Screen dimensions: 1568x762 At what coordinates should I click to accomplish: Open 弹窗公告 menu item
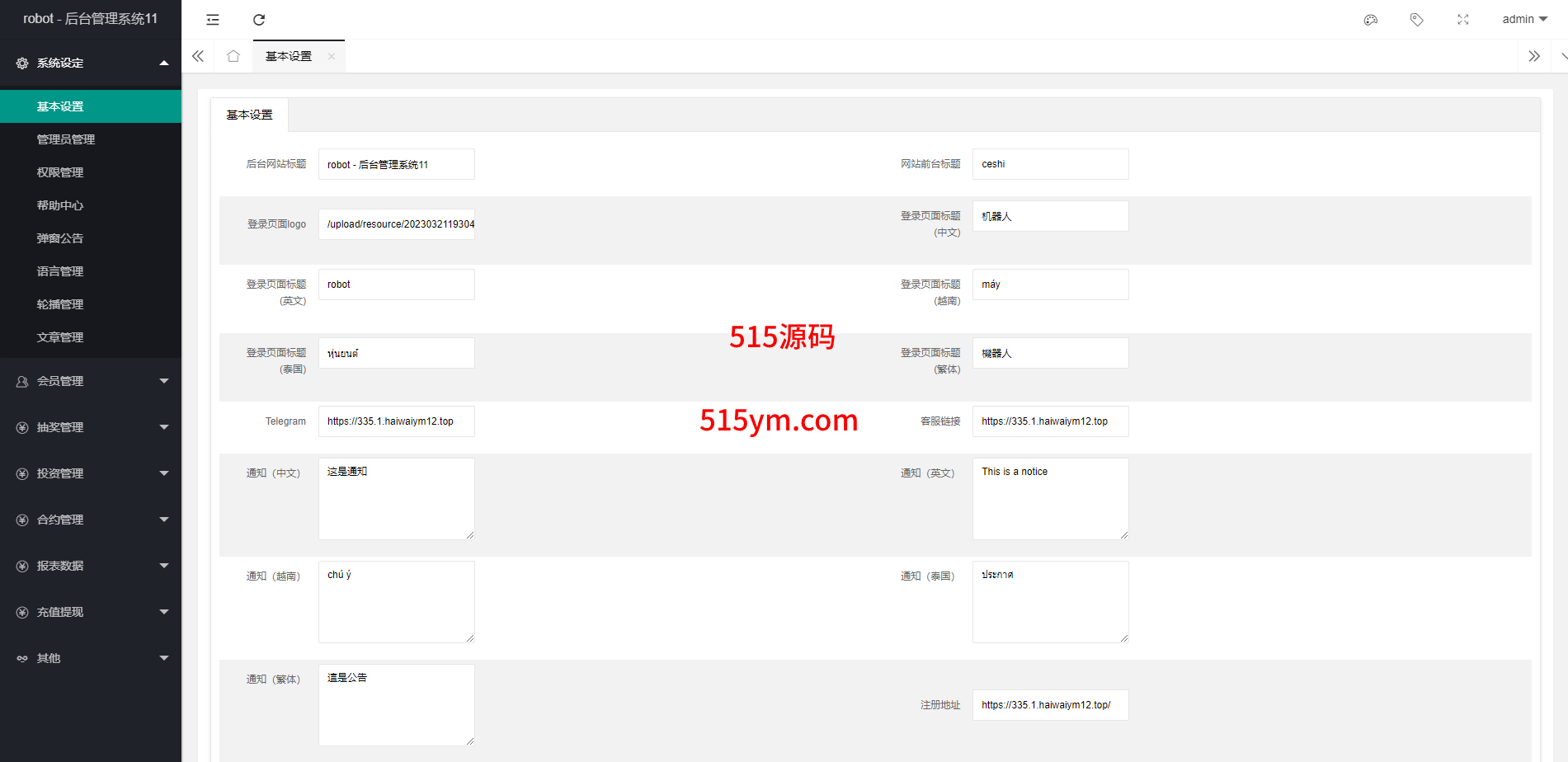60,238
